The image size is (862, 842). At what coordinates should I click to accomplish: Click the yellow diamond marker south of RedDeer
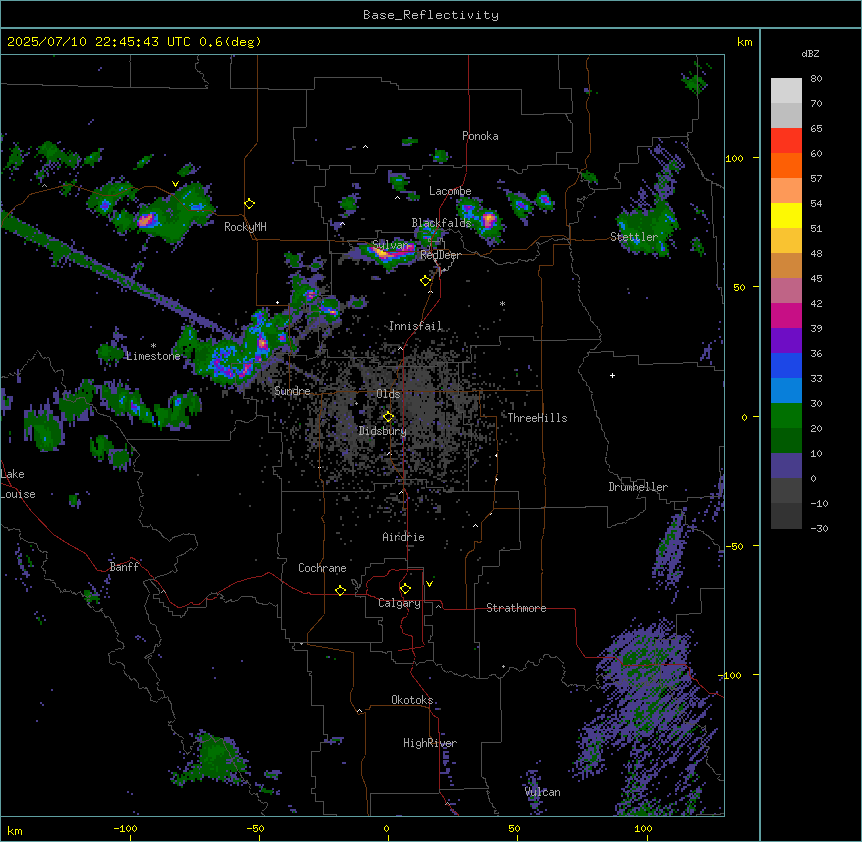coord(425,281)
